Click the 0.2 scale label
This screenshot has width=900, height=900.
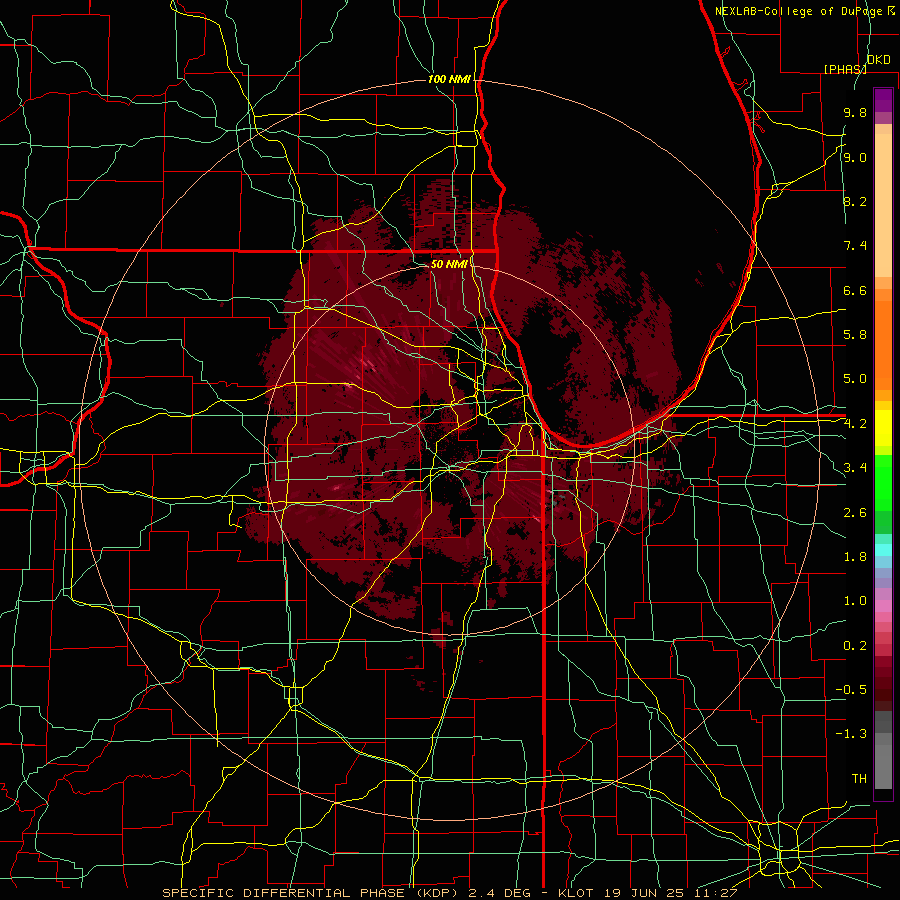[855, 646]
